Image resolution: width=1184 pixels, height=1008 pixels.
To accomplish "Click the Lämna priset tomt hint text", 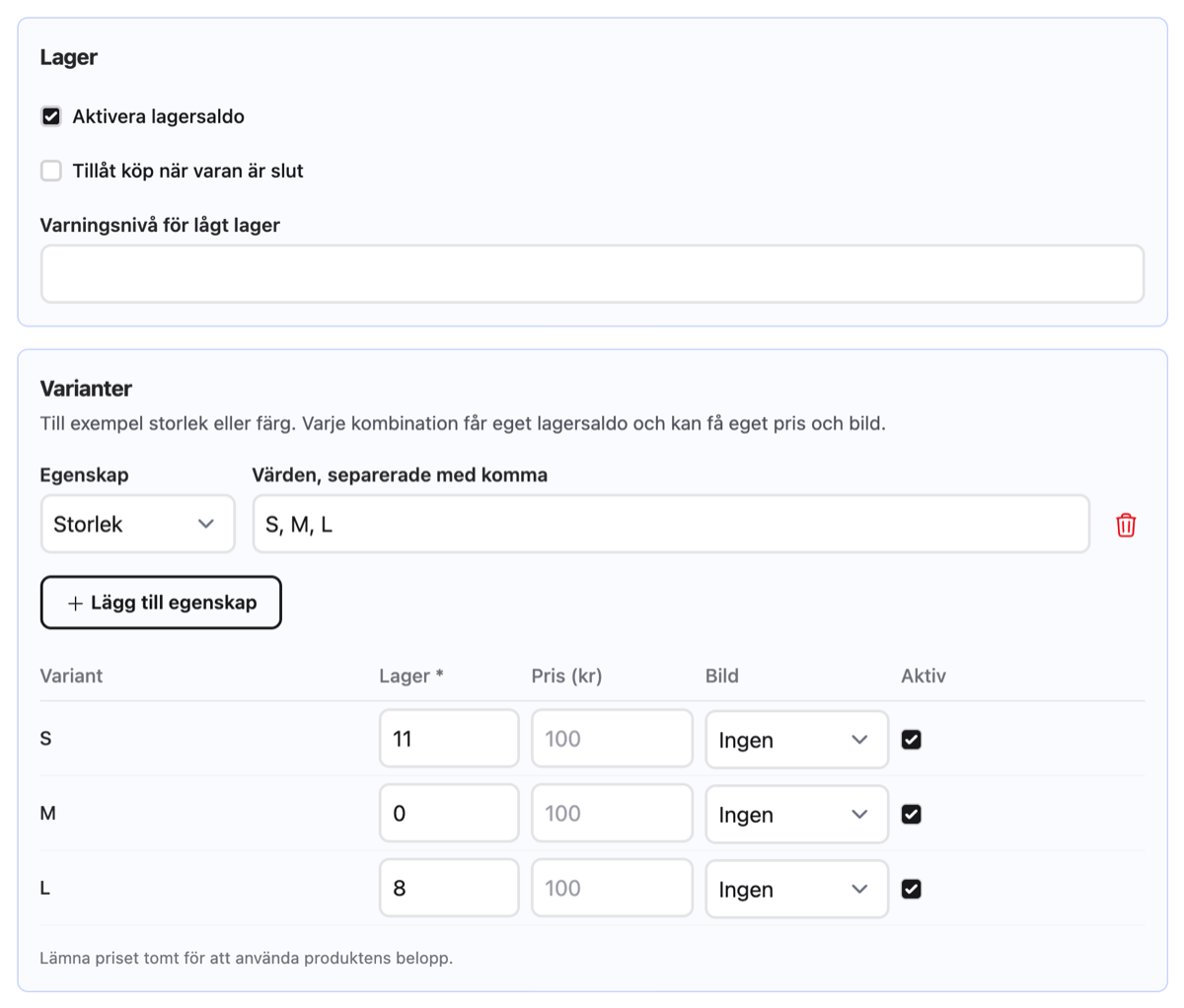I will 247,958.
